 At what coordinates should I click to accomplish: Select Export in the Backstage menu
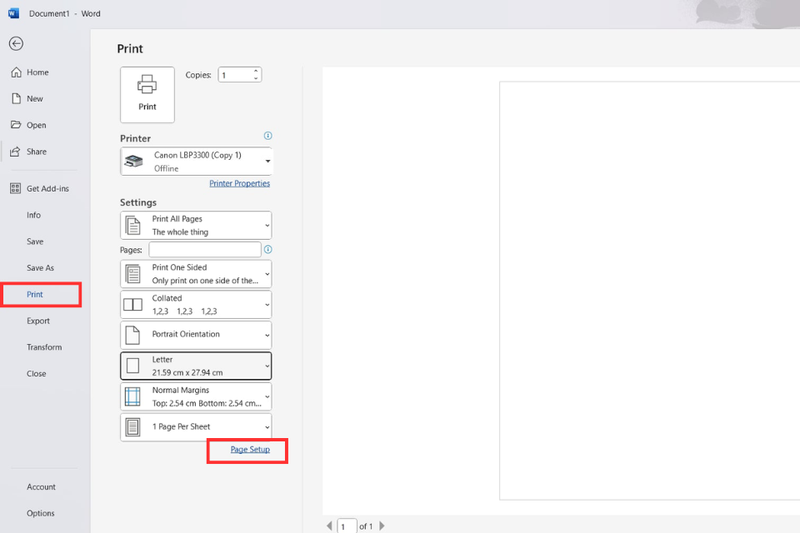tap(38, 321)
